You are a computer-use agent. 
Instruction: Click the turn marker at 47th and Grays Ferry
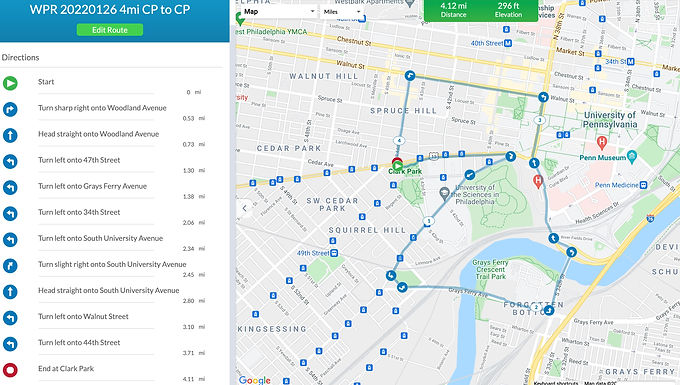tap(402, 287)
